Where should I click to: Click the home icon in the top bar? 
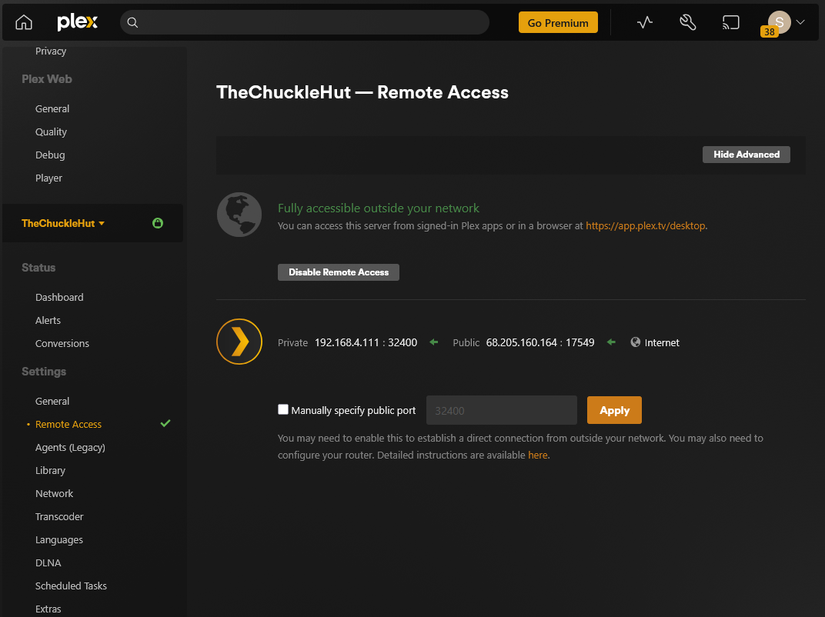(21, 21)
